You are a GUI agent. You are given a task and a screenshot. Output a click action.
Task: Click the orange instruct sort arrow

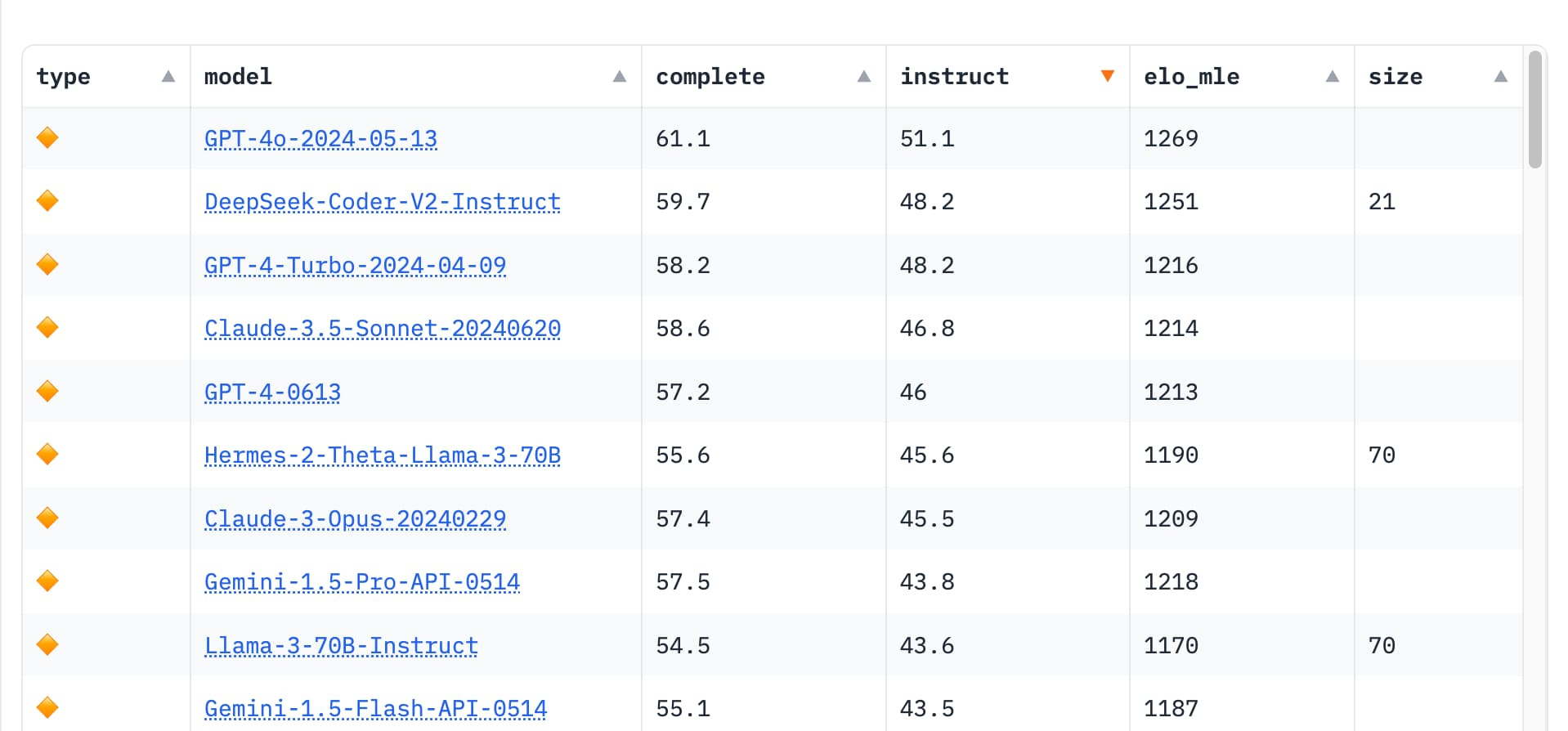(x=1108, y=76)
